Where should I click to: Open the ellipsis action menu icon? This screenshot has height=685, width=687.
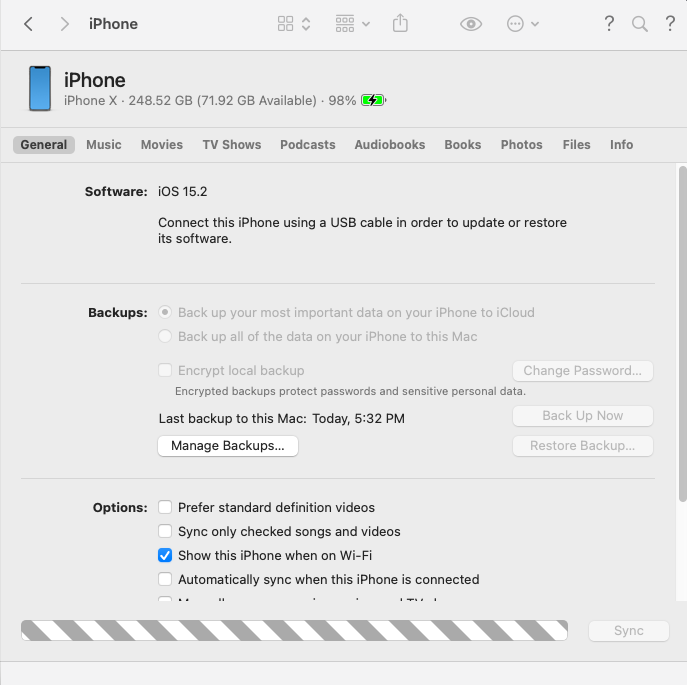coord(515,24)
